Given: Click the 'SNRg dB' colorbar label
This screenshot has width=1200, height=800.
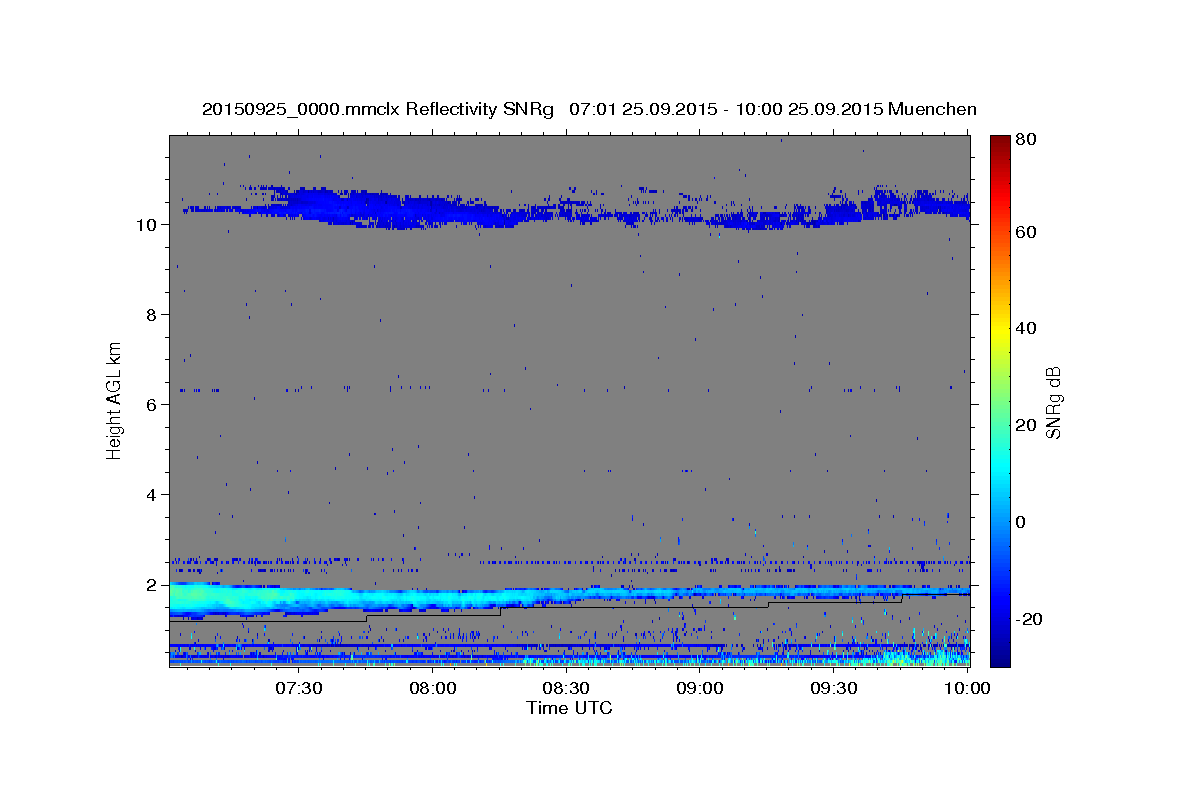Looking at the screenshot, I should pyautogui.click(x=1053, y=401).
